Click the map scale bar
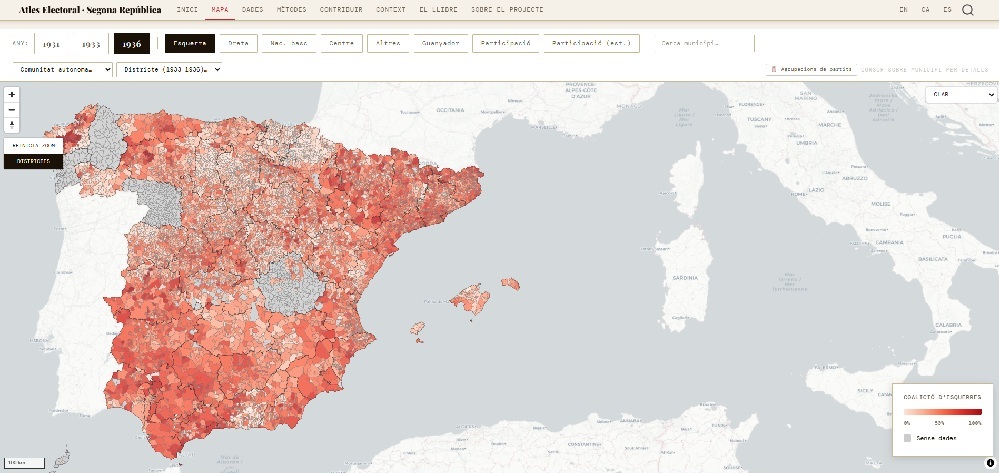Image resolution: width=999 pixels, height=473 pixels. 24,463
